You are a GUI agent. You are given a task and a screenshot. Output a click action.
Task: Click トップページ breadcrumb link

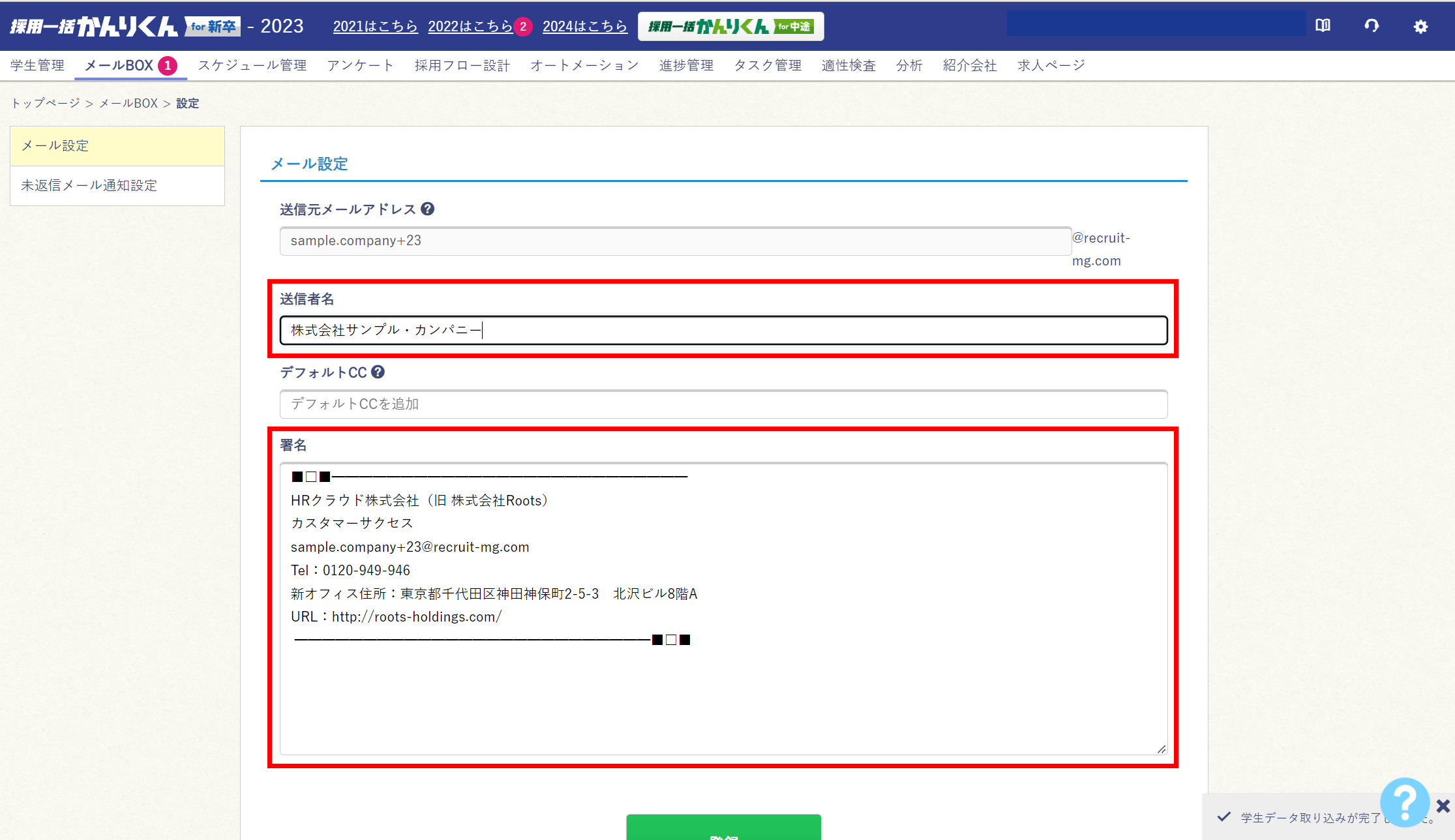tap(45, 103)
